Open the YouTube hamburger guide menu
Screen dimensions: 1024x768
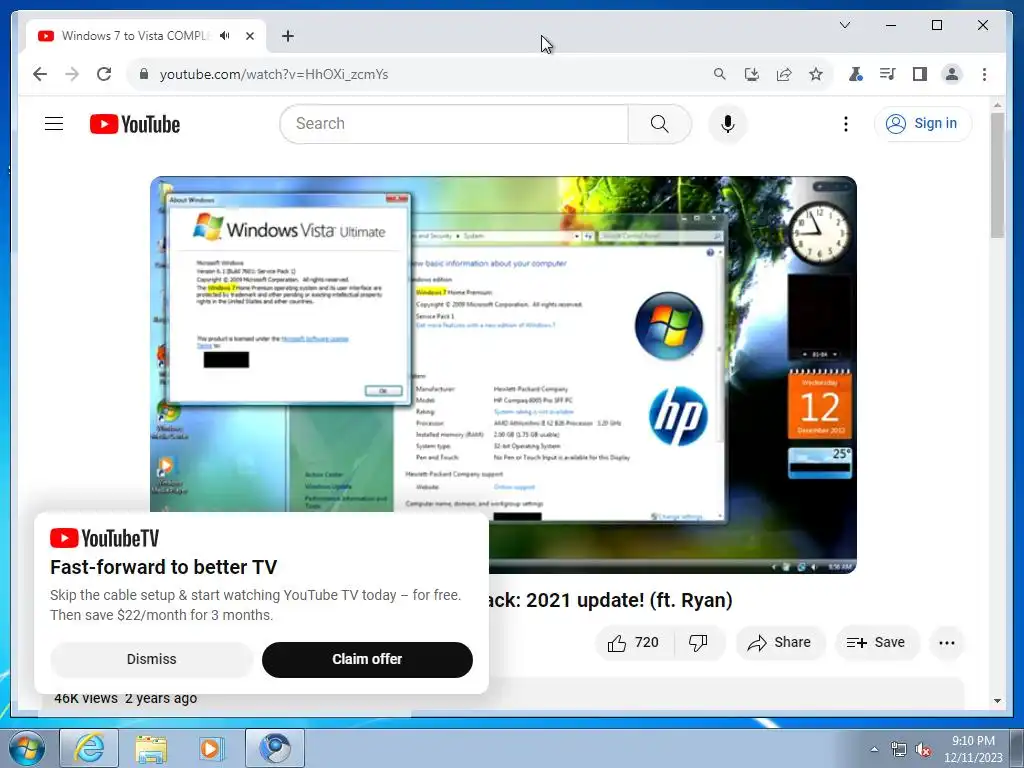(54, 123)
